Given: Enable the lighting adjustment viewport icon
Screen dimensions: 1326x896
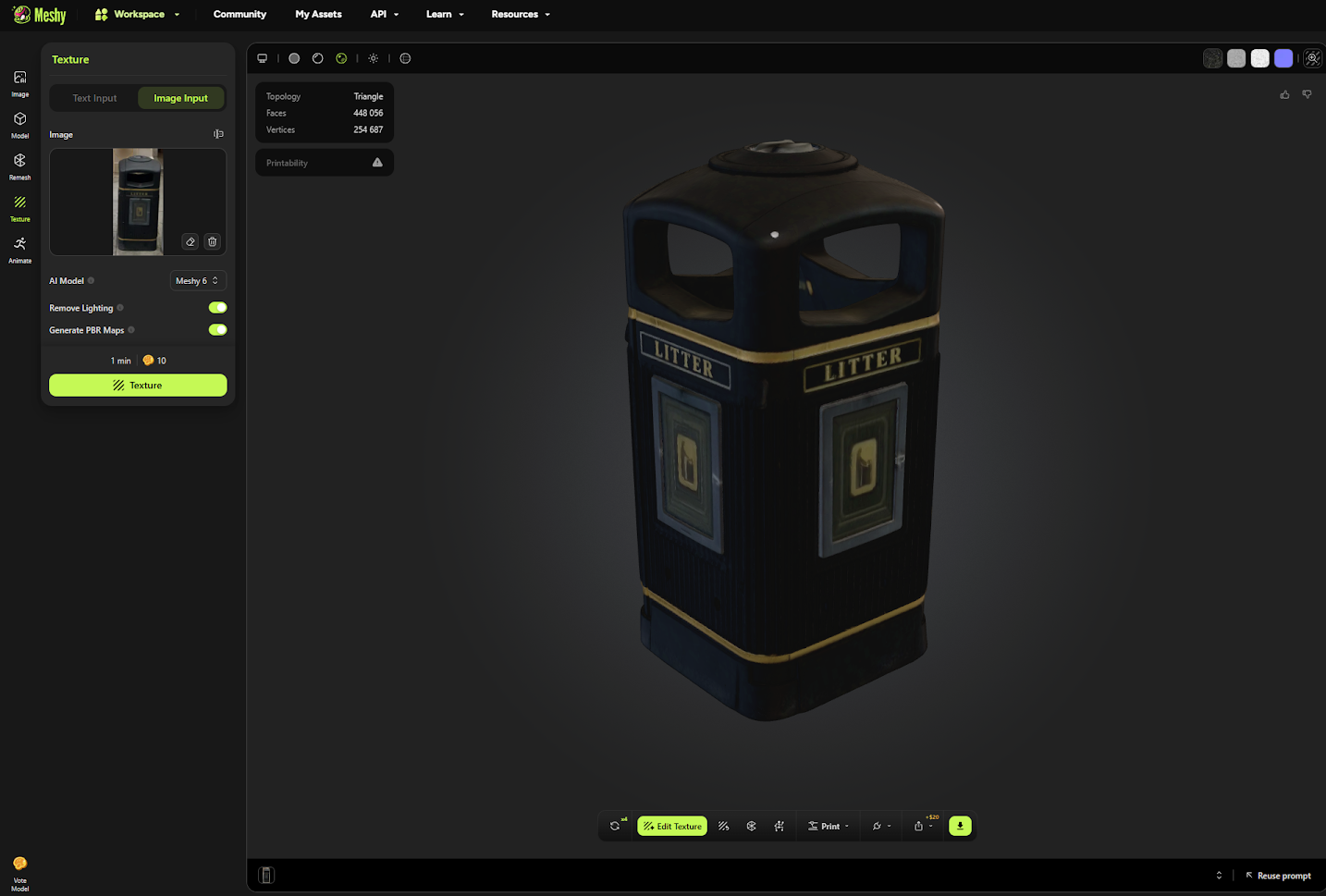Looking at the screenshot, I should tap(374, 58).
